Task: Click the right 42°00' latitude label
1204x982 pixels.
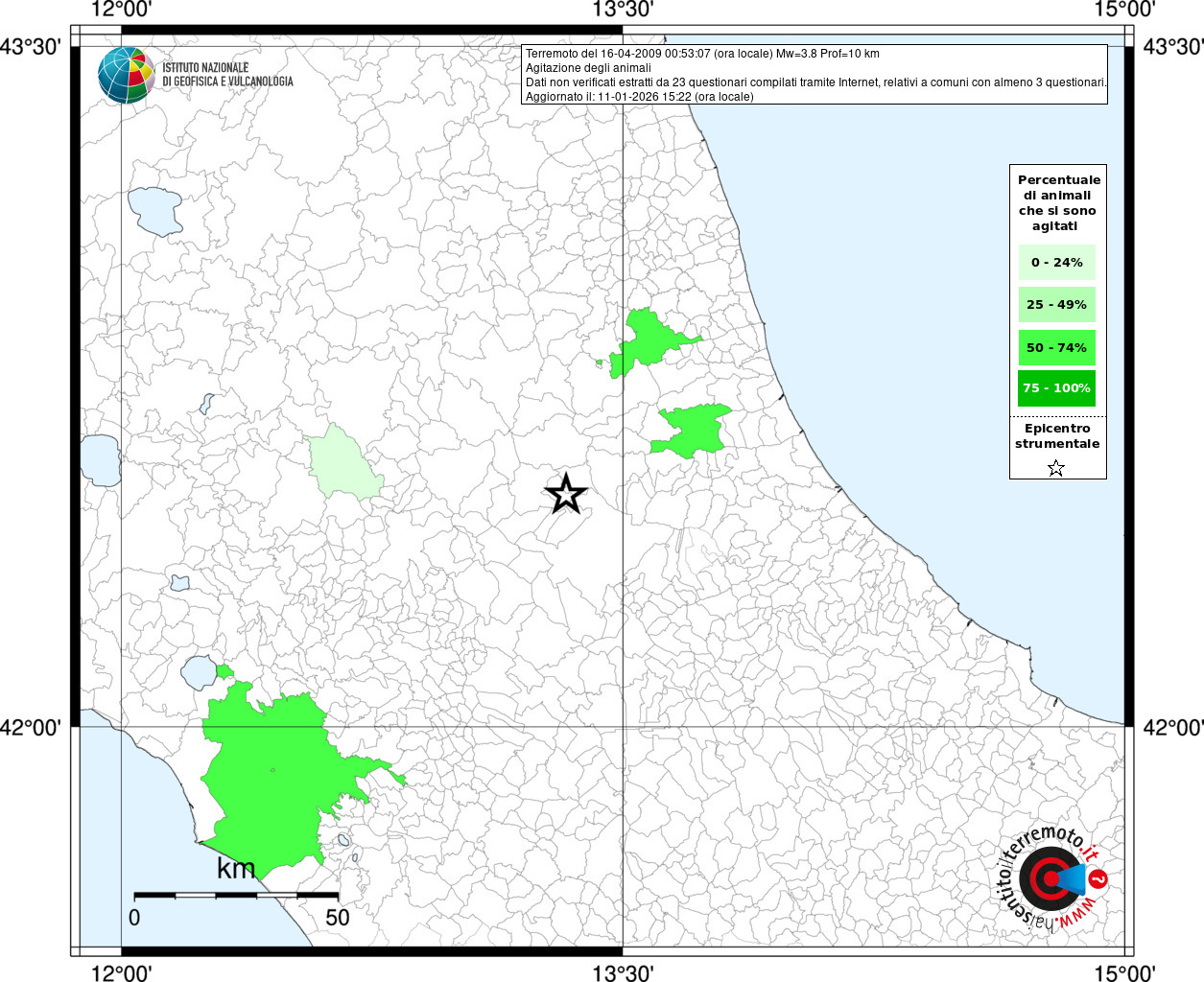Action: click(1173, 728)
